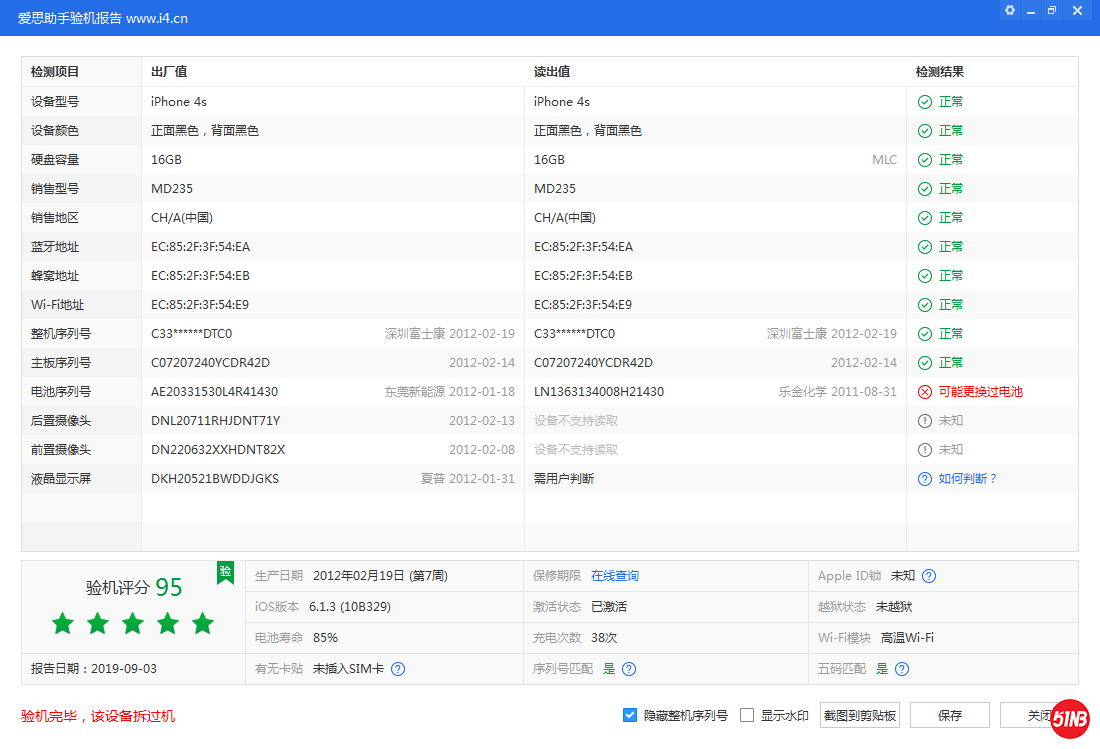This screenshot has height=749, width=1100.
Task: Click the question mark beside 五码匹配
Action: coord(902,668)
